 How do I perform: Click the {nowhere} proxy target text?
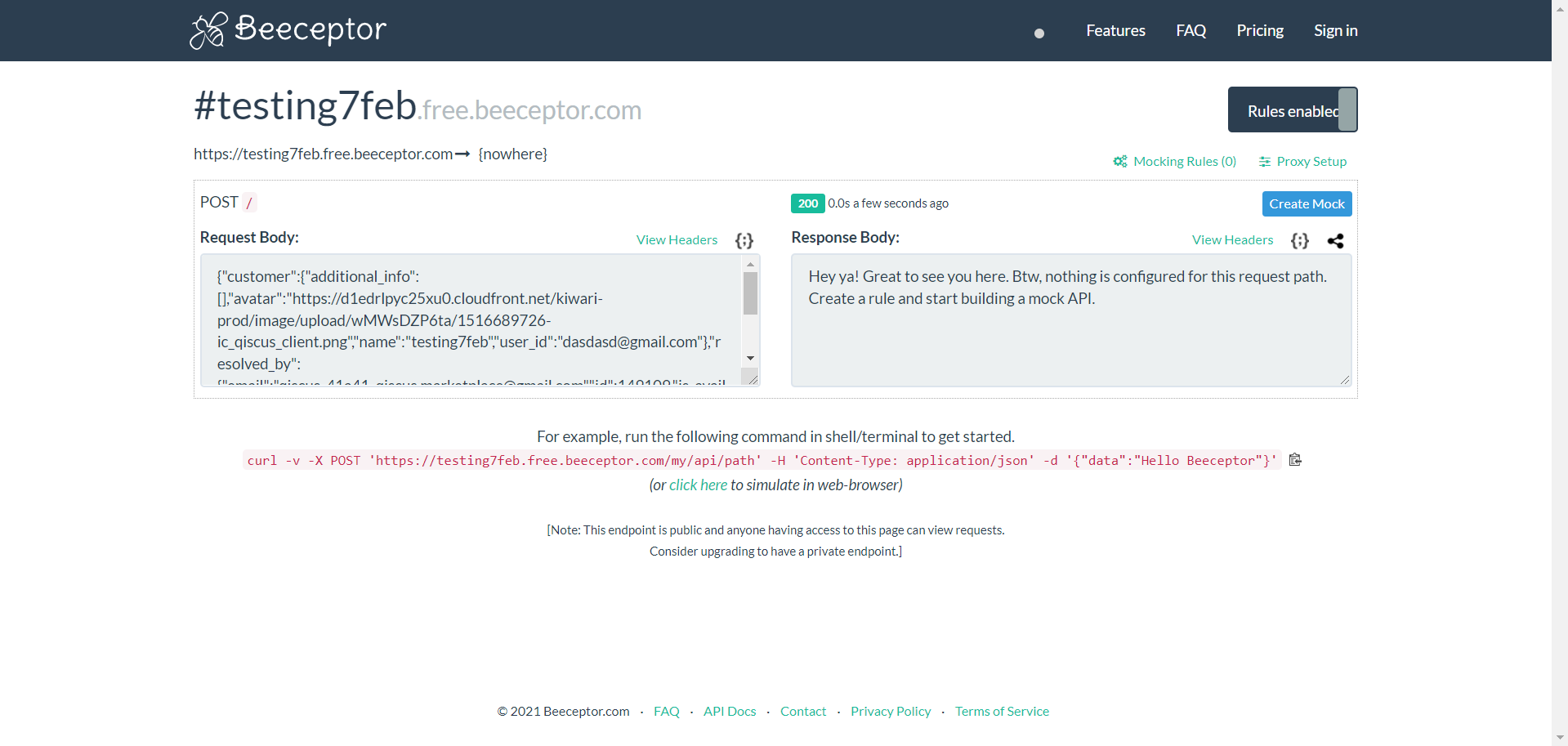(512, 154)
